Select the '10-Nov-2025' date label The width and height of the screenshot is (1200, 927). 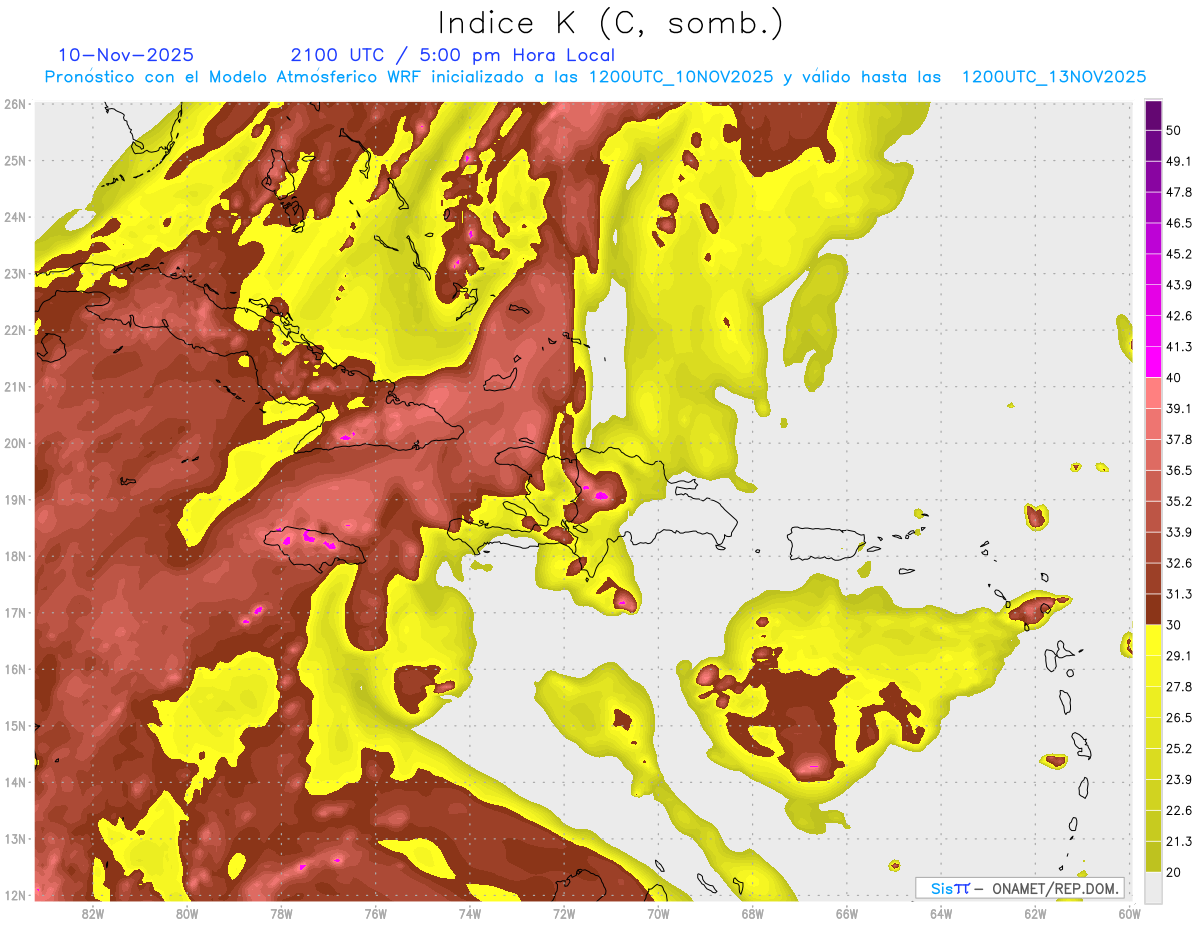pos(126,55)
